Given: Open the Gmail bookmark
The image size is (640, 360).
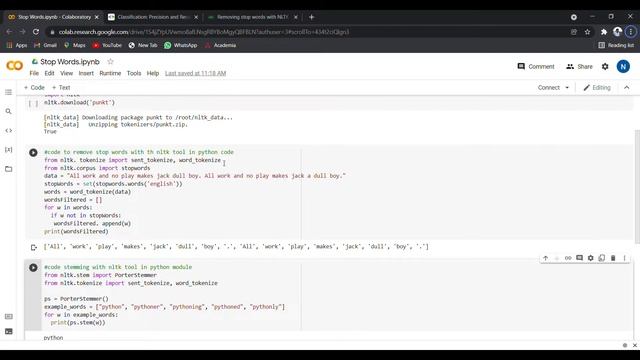Looking at the screenshot, I should click(45, 45).
